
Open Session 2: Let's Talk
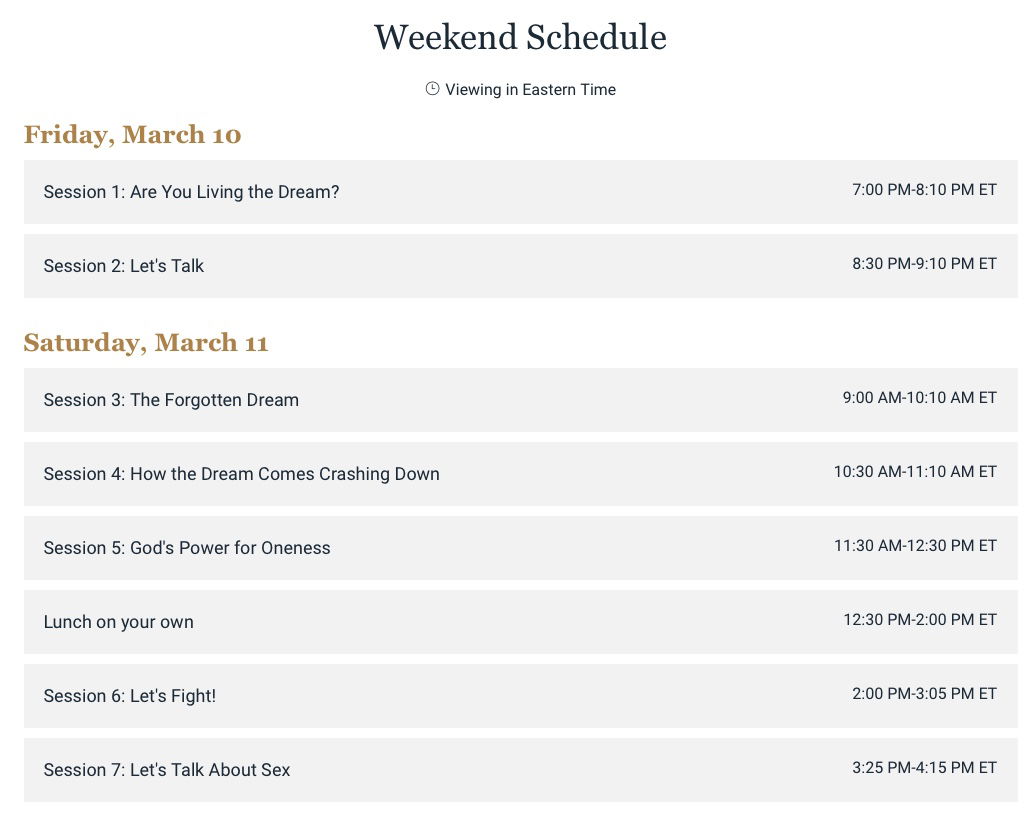click(x=521, y=266)
